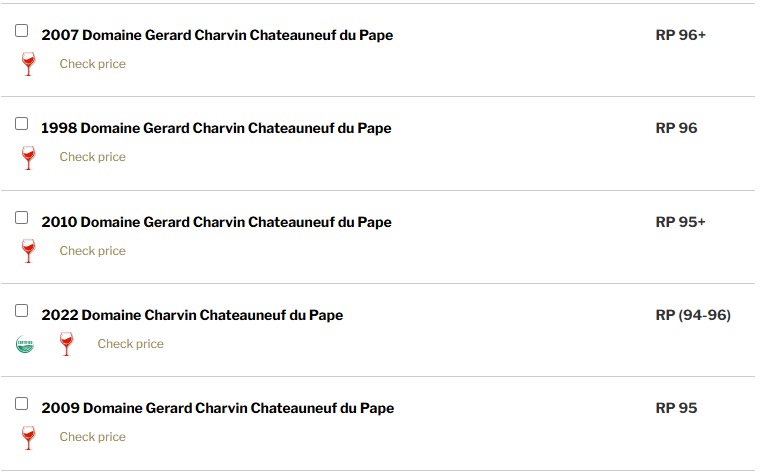The height and width of the screenshot is (473, 767).
Task: Check price of the 2010 vintage
Action: 92,251
